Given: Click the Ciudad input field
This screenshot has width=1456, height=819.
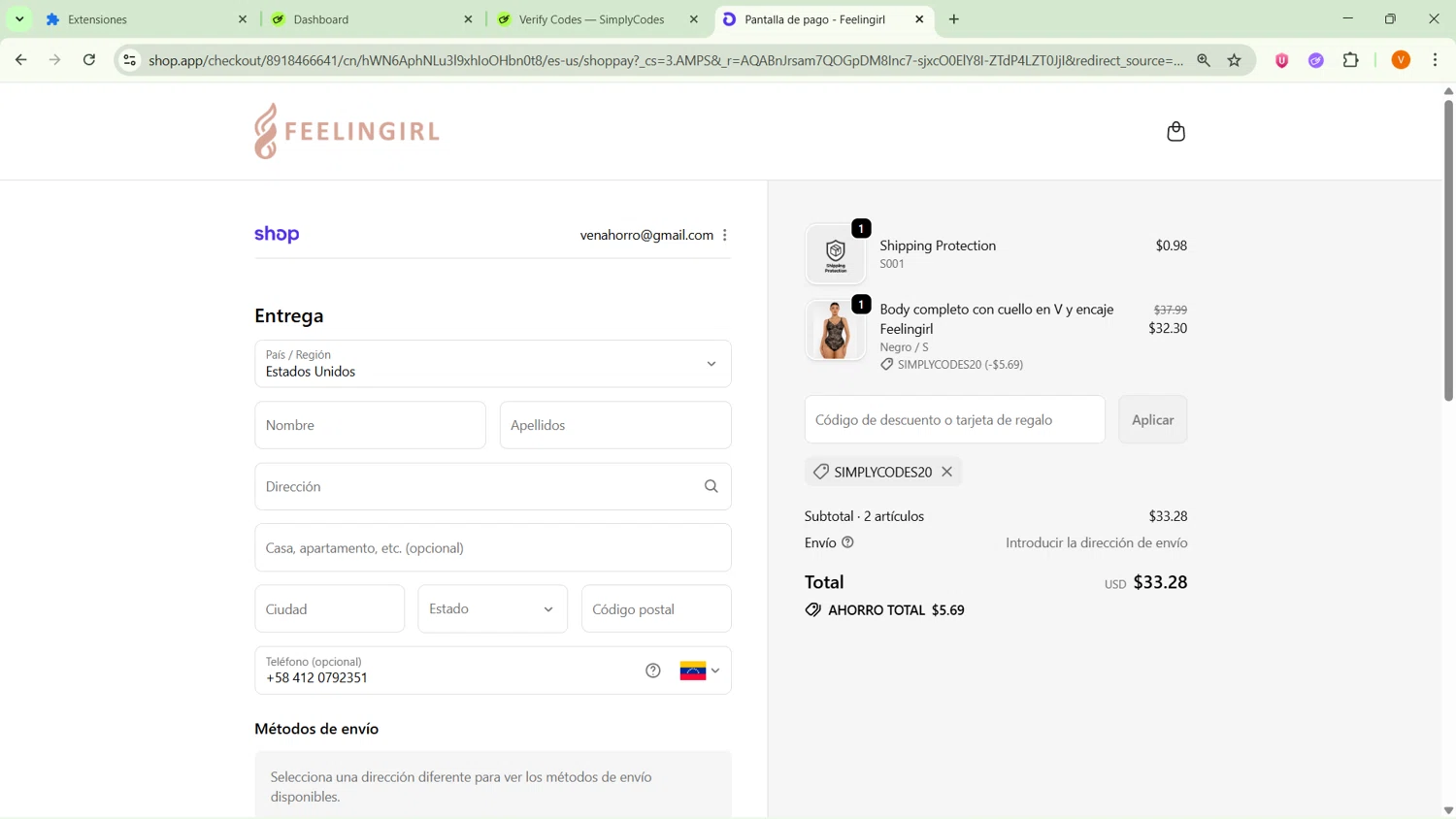Looking at the screenshot, I should pos(330,609).
